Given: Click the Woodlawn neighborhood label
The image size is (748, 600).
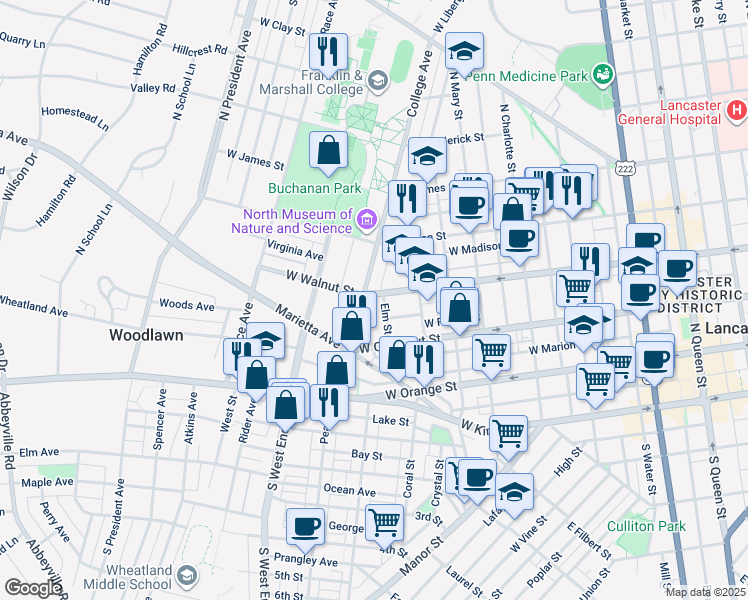Looking at the screenshot, I should pos(146,335).
